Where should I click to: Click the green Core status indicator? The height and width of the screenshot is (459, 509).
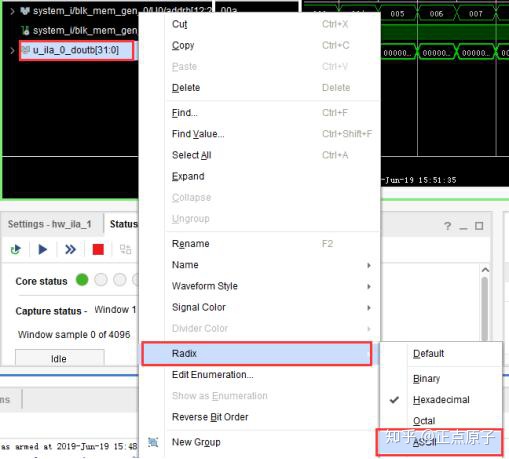click(82, 280)
